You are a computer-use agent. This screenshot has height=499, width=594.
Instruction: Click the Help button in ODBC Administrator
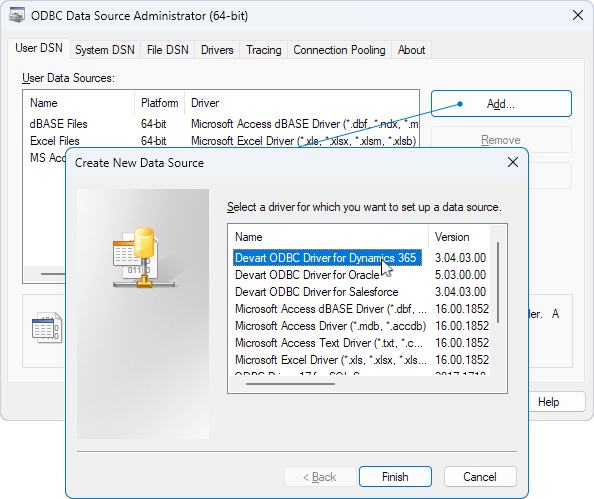pyautogui.click(x=557, y=402)
